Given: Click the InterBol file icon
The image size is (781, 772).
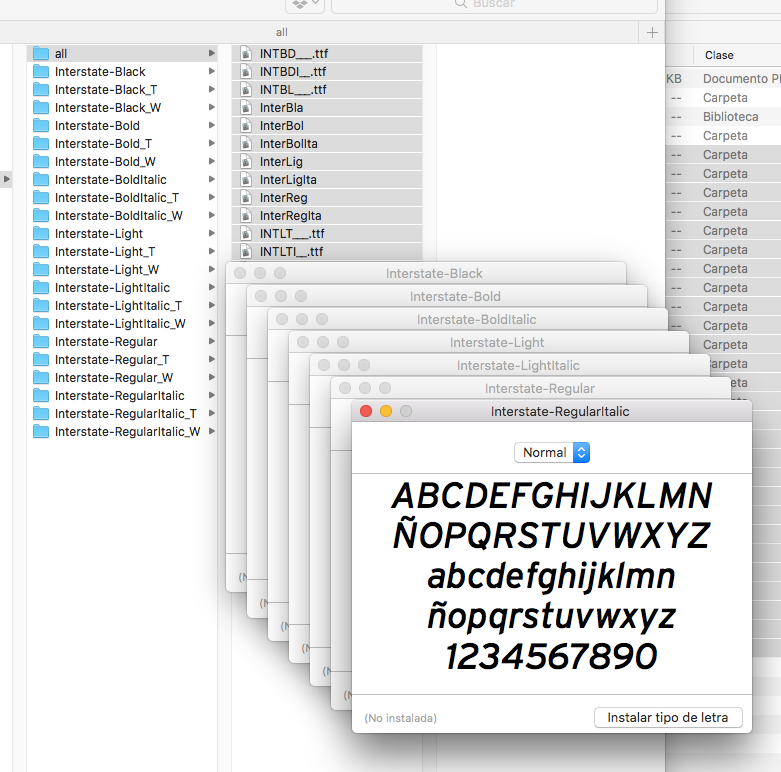Looking at the screenshot, I should pyautogui.click(x=246, y=125).
